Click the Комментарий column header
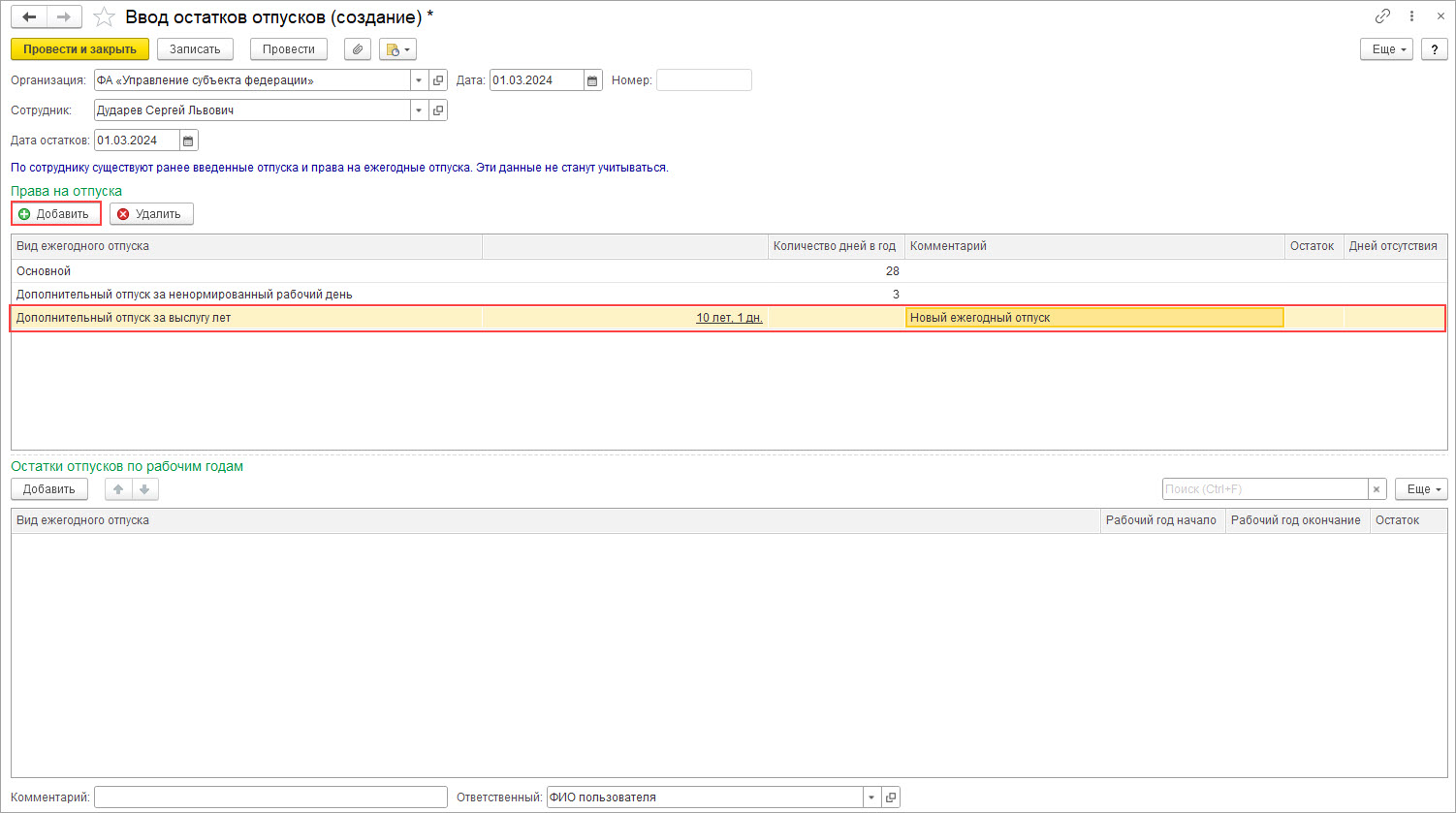This screenshot has width=1456, height=813. 1095,246
